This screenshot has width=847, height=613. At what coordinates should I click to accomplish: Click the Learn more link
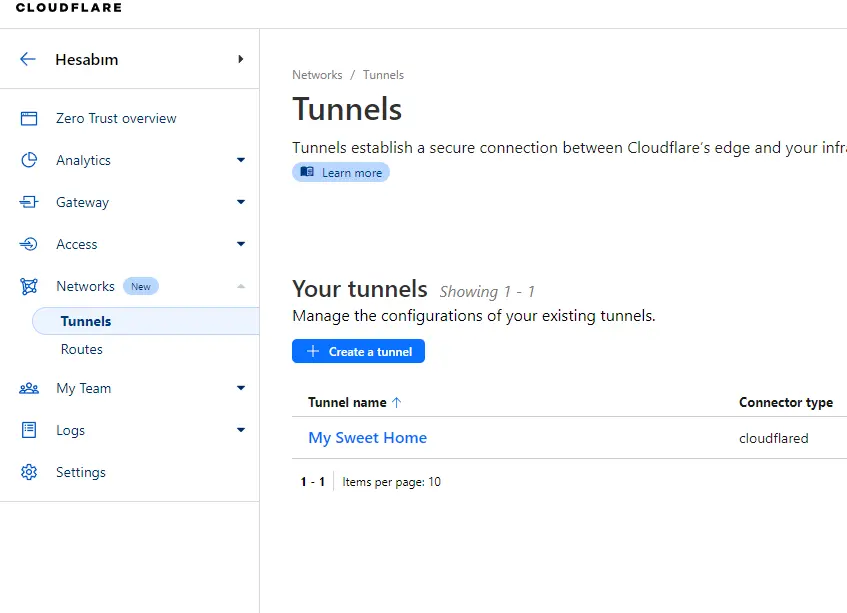[x=341, y=172]
